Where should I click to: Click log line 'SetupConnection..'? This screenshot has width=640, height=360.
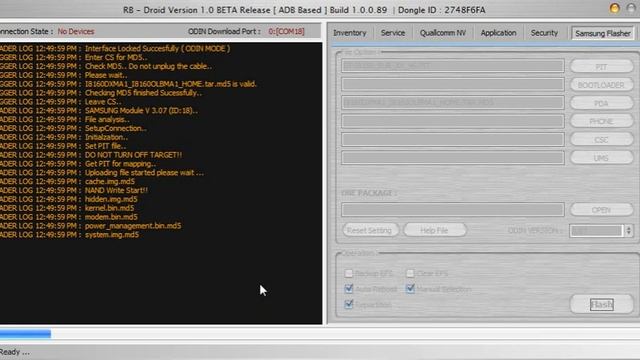116,128
